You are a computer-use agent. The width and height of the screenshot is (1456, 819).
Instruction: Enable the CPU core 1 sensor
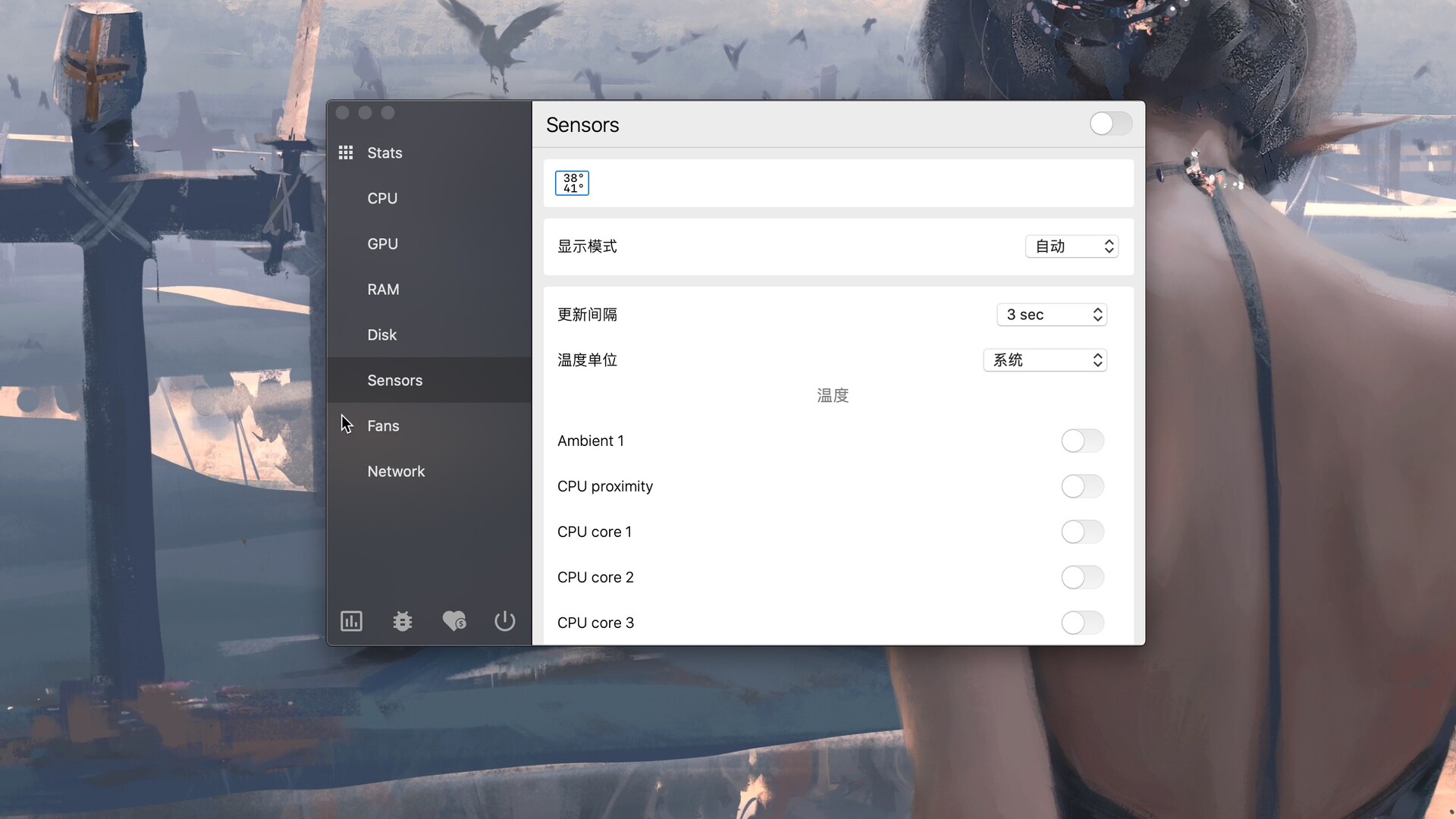(x=1082, y=532)
